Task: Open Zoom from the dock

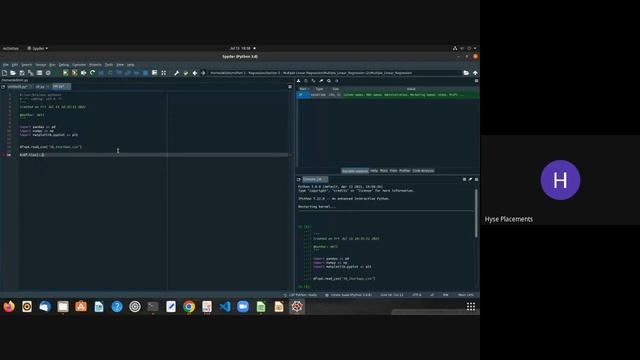Action: (x=243, y=307)
